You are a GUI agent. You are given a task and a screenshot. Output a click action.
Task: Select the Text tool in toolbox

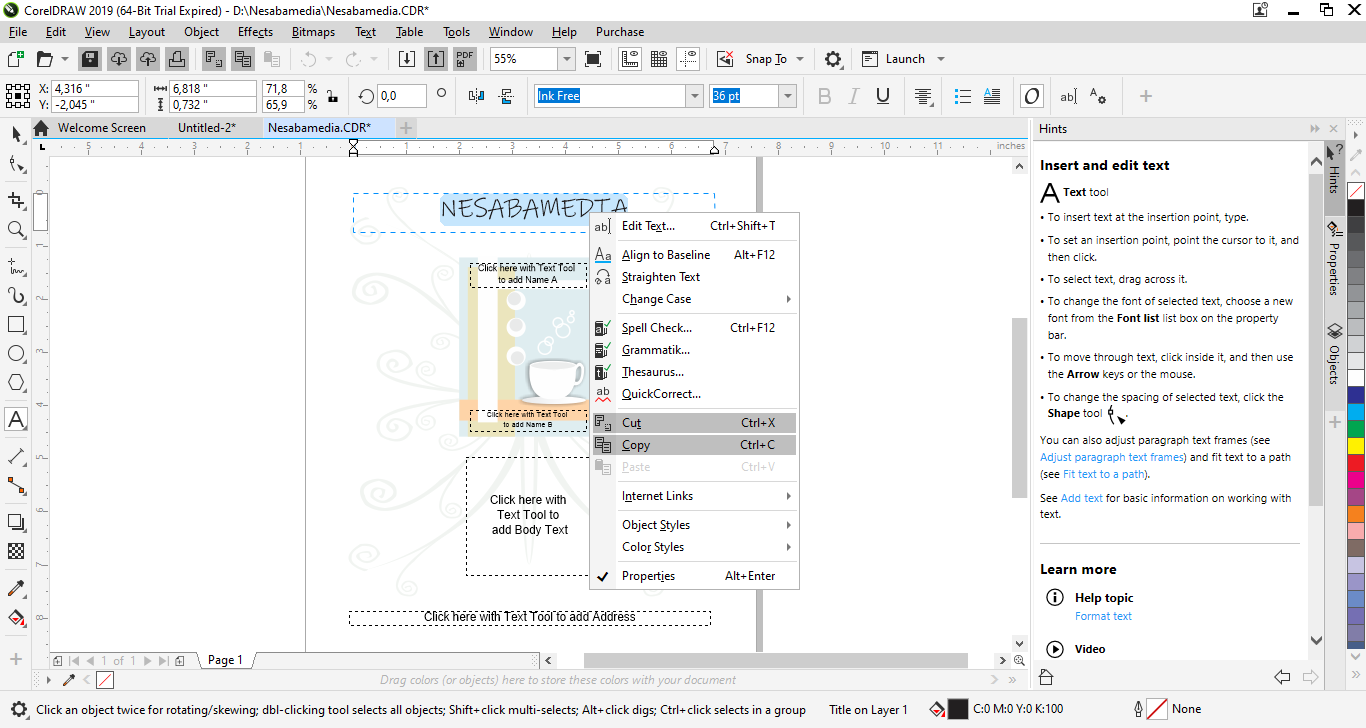click(16, 419)
